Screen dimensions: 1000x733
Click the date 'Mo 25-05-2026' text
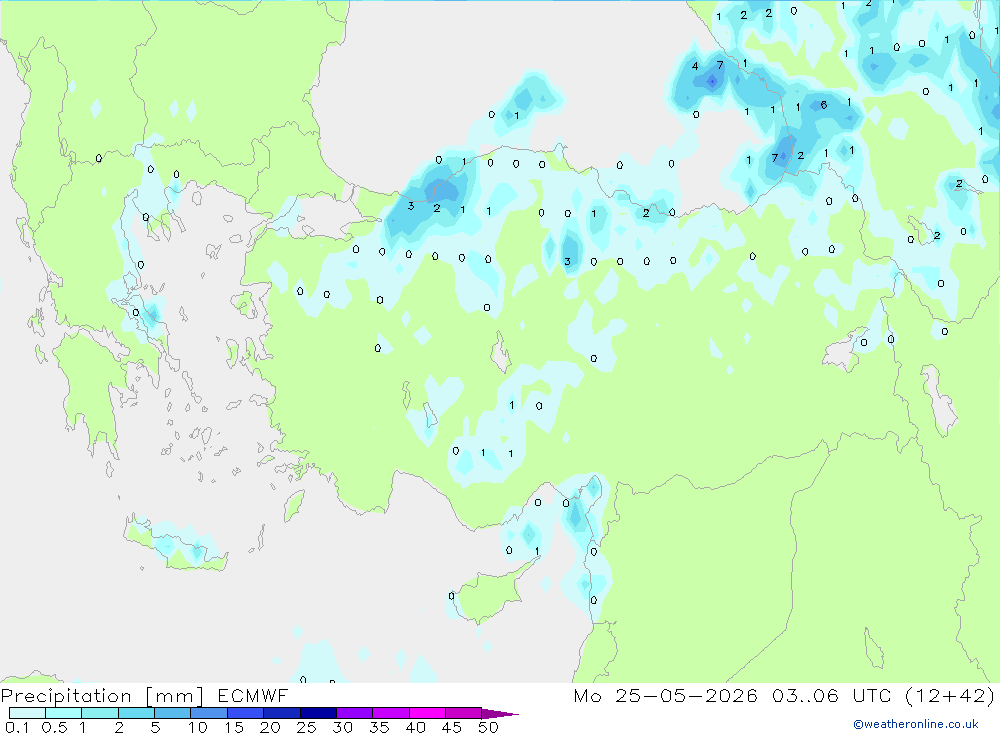tap(665, 695)
